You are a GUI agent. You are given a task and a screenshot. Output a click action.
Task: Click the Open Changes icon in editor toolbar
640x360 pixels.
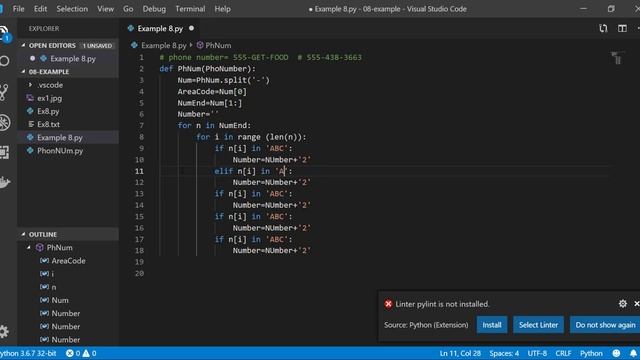point(603,28)
